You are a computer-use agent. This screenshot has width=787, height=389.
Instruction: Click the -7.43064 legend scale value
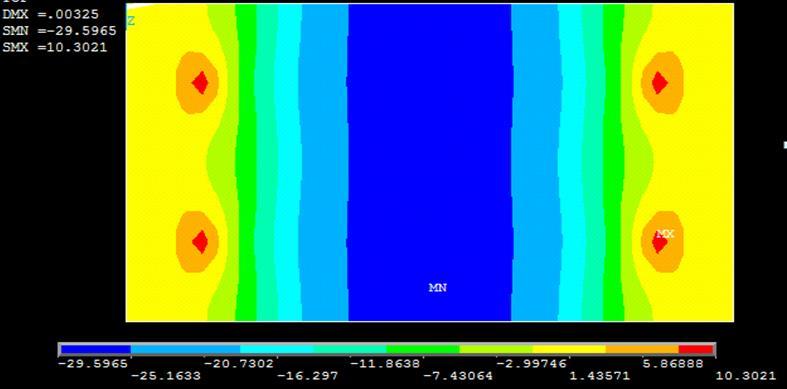[x=458, y=376]
